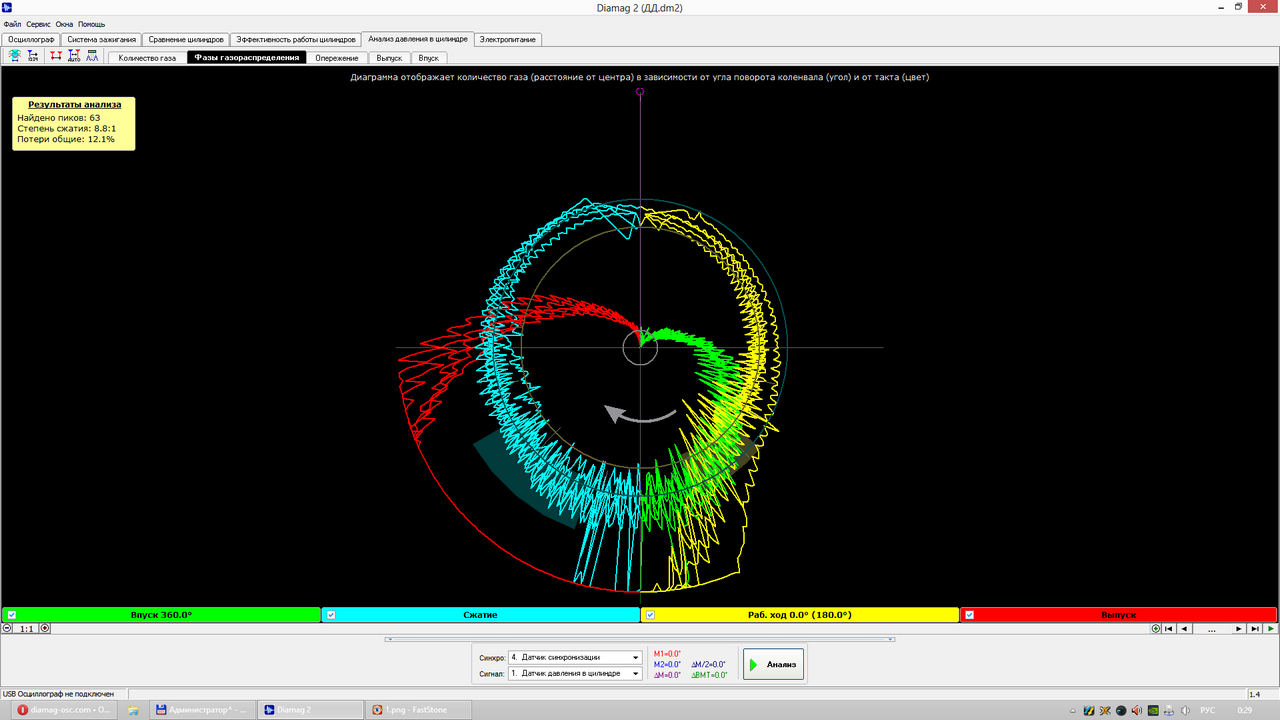Step forward one frame
This screenshot has height=720, width=1280.
pos(1239,629)
